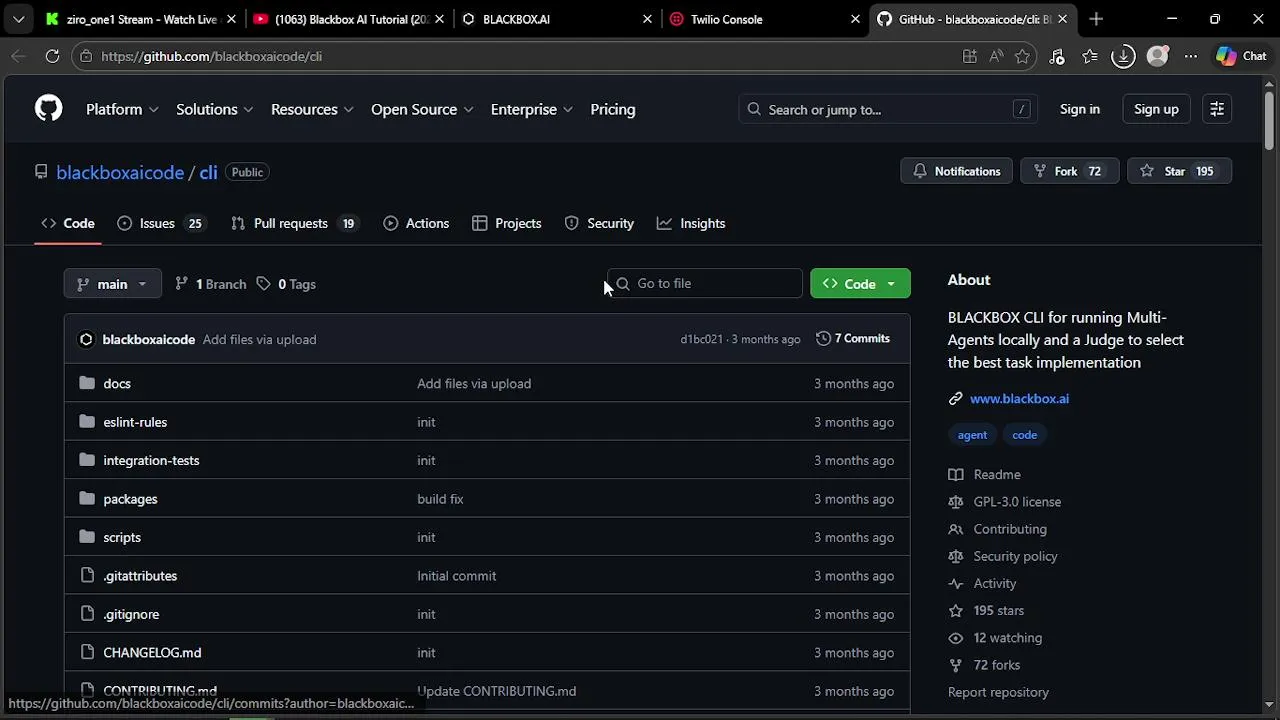Switch to BLACKBOX.AI browser tab
This screenshot has height=720, width=1280.
555,19
